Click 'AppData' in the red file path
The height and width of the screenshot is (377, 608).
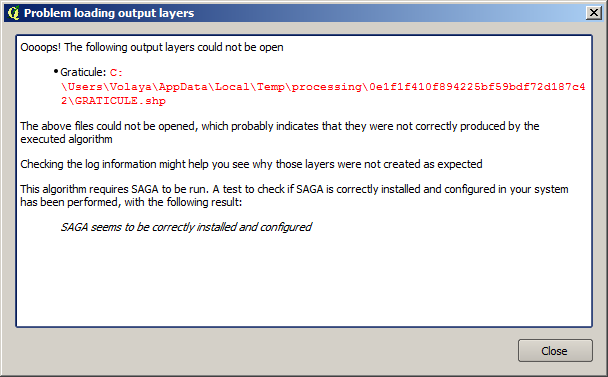click(x=183, y=86)
